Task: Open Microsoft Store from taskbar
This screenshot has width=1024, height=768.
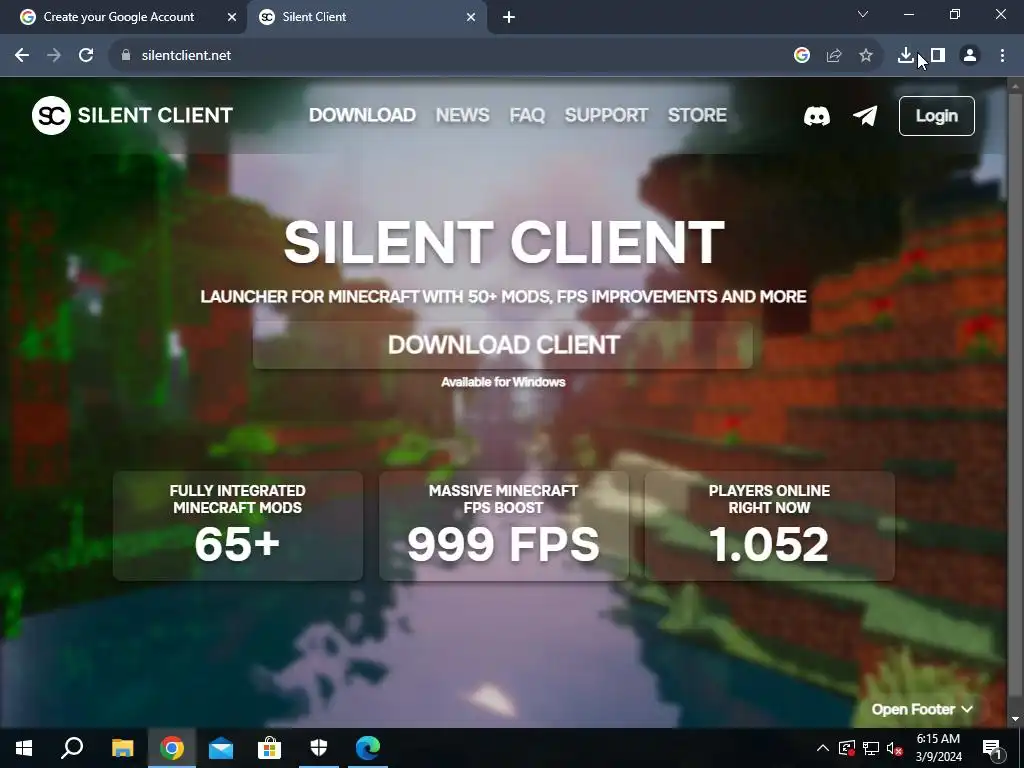Action: (x=269, y=748)
